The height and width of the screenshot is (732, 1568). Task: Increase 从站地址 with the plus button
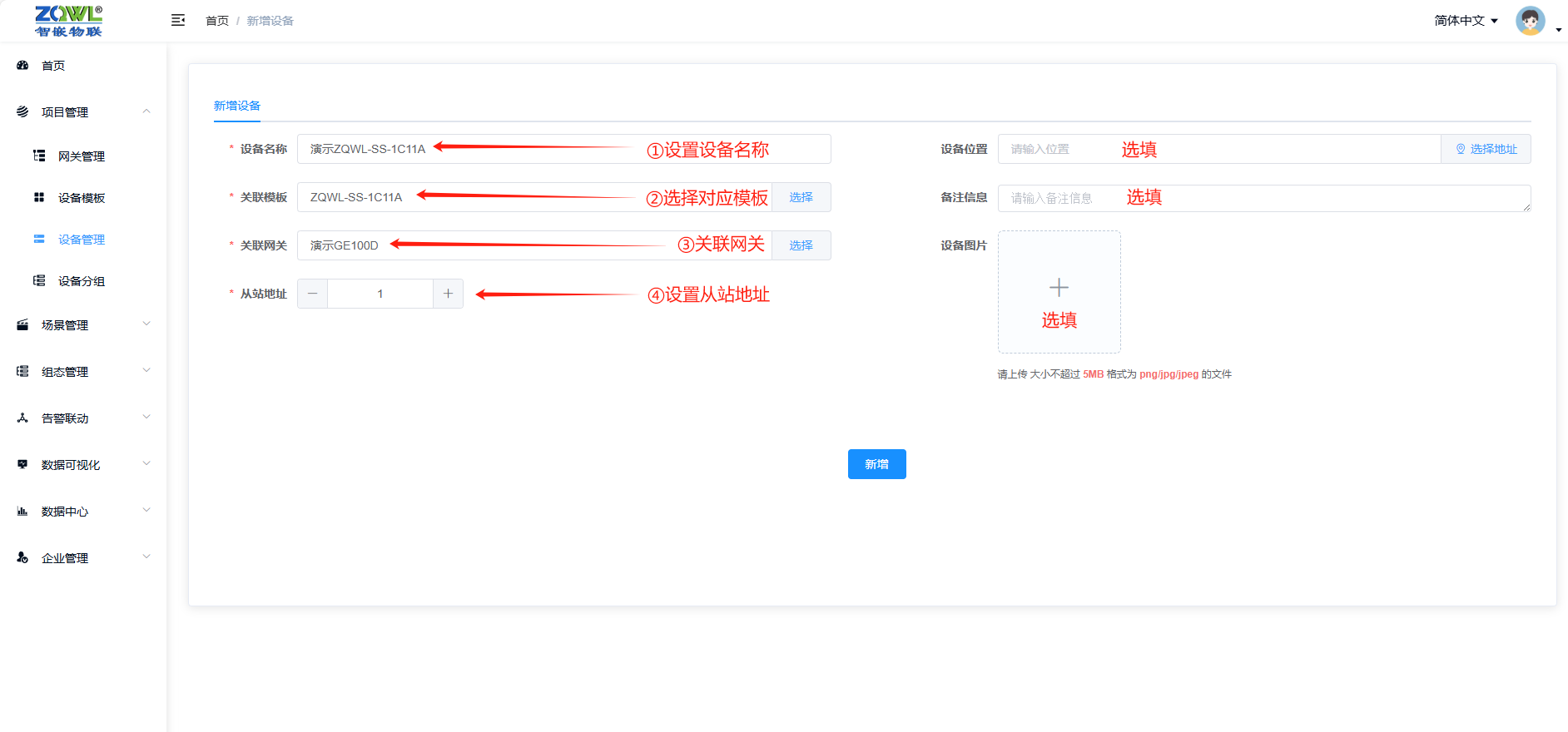pyautogui.click(x=448, y=294)
